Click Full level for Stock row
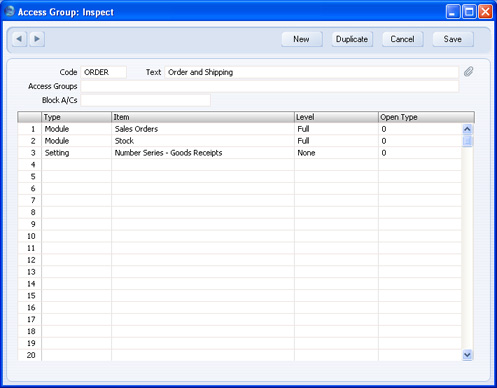Screen dimensions: 497x388 point(336,141)
